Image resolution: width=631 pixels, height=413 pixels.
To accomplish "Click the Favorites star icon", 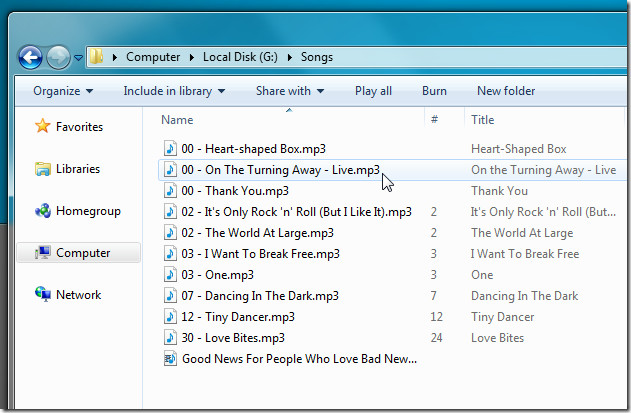I will pyautogui.click(x=43, y=126).
